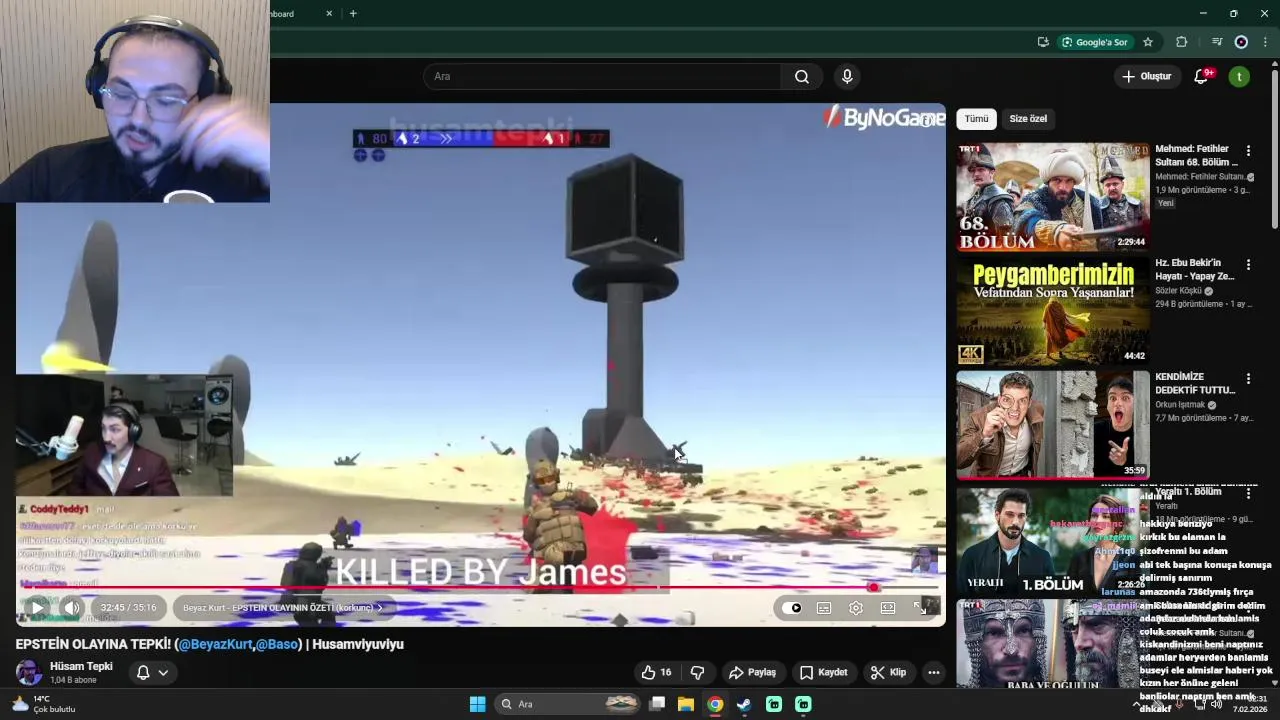Open File Explorer from the taskbar

tap(686, 704)
